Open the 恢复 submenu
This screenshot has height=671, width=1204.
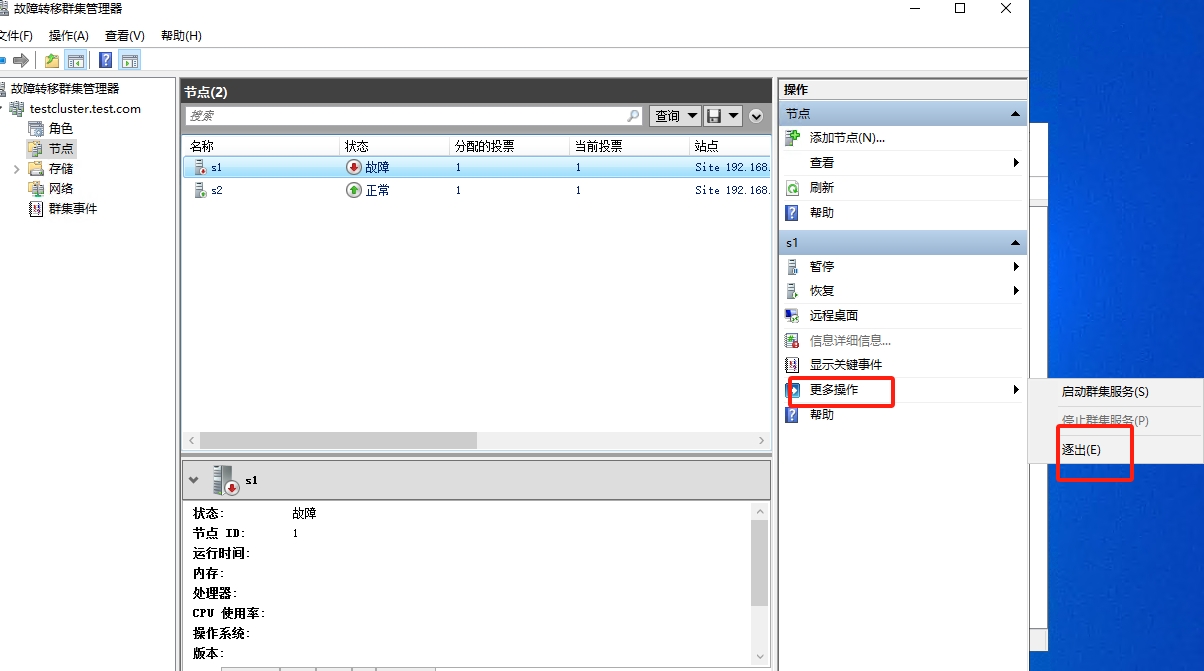(901, 291)
